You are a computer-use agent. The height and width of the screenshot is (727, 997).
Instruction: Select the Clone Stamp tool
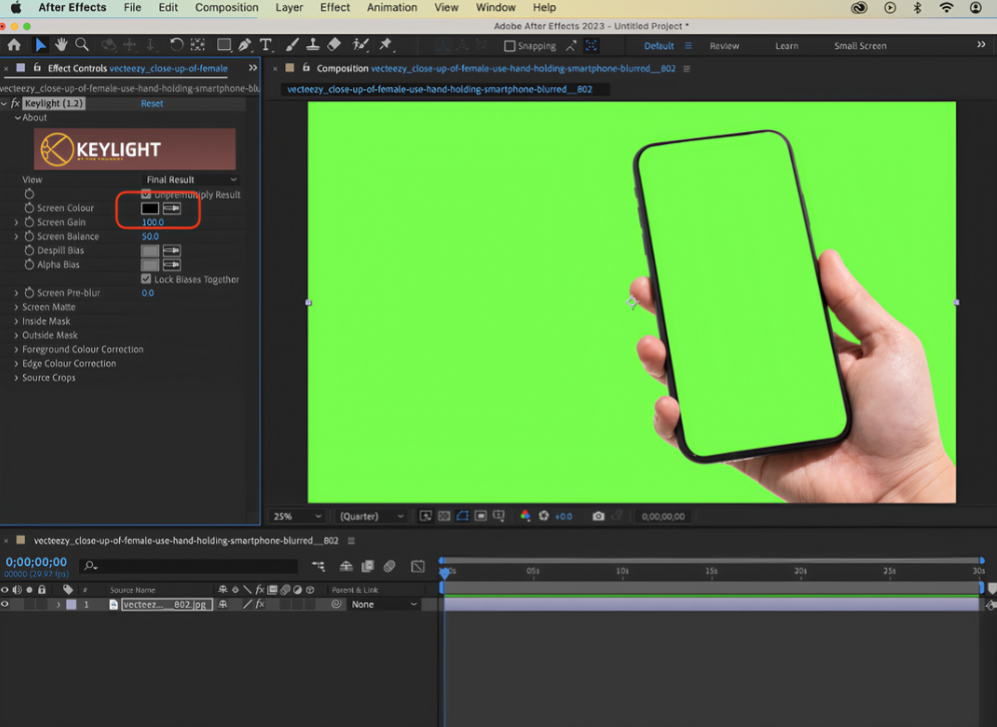pyautogui.click(x=313, y=44)
